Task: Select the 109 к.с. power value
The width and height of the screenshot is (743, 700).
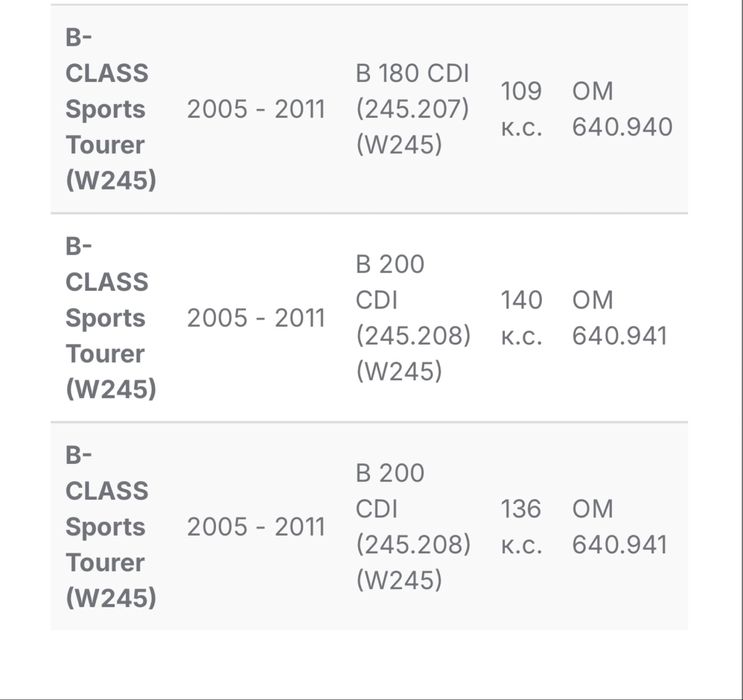Action: [521, 109]
